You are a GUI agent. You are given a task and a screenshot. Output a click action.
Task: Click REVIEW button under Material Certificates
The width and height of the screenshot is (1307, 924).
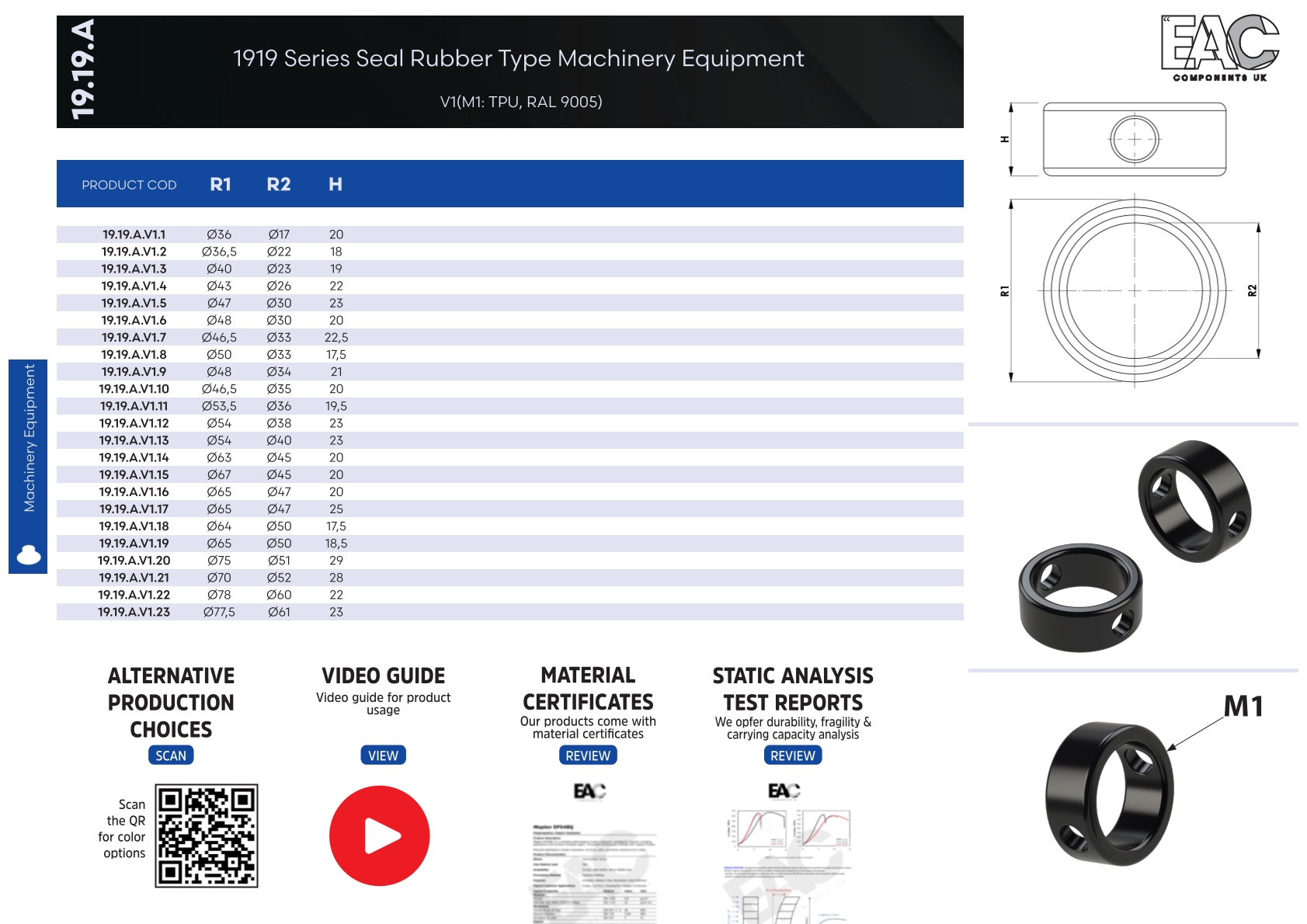point(588,756)
